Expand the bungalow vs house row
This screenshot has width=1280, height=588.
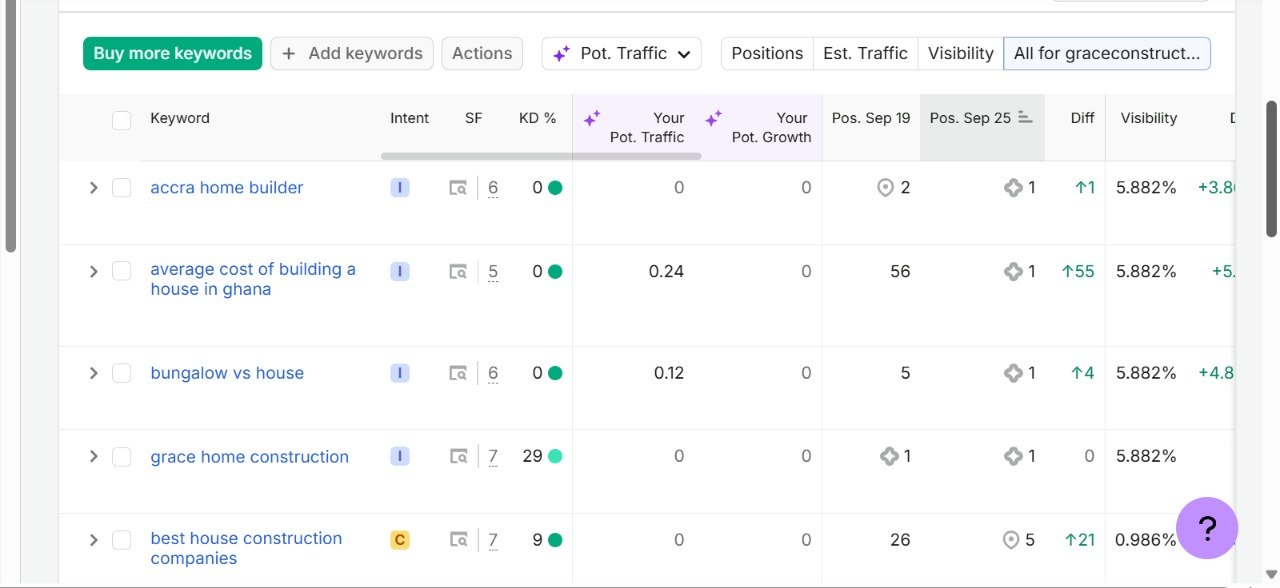[93, 373]
